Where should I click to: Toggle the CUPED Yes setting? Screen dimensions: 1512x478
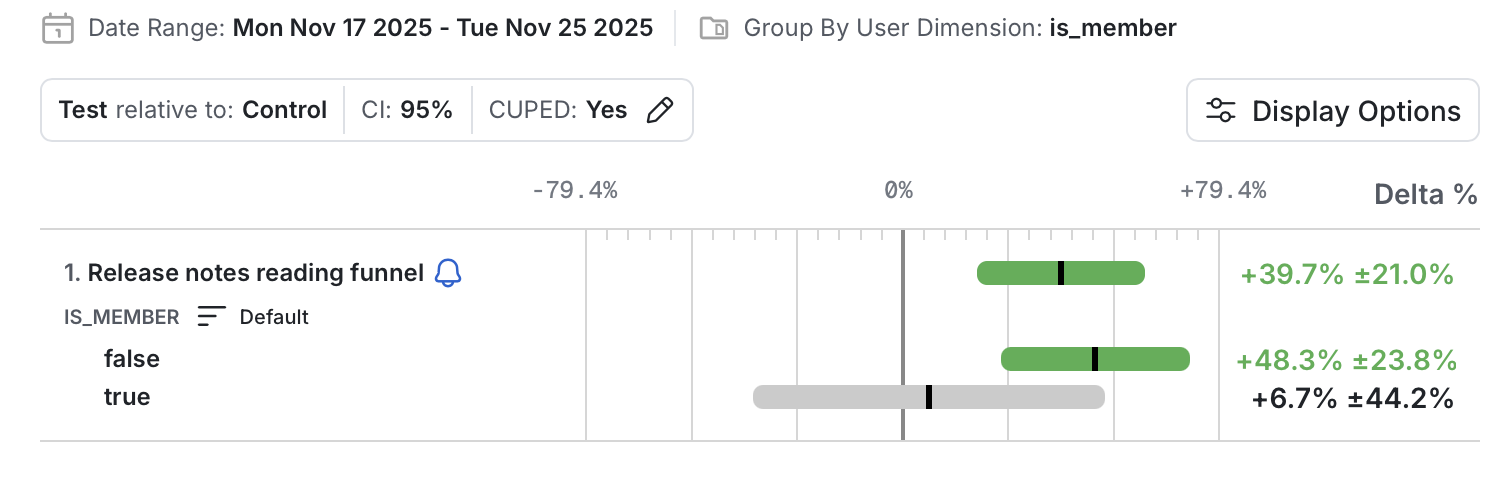(558, 110)
